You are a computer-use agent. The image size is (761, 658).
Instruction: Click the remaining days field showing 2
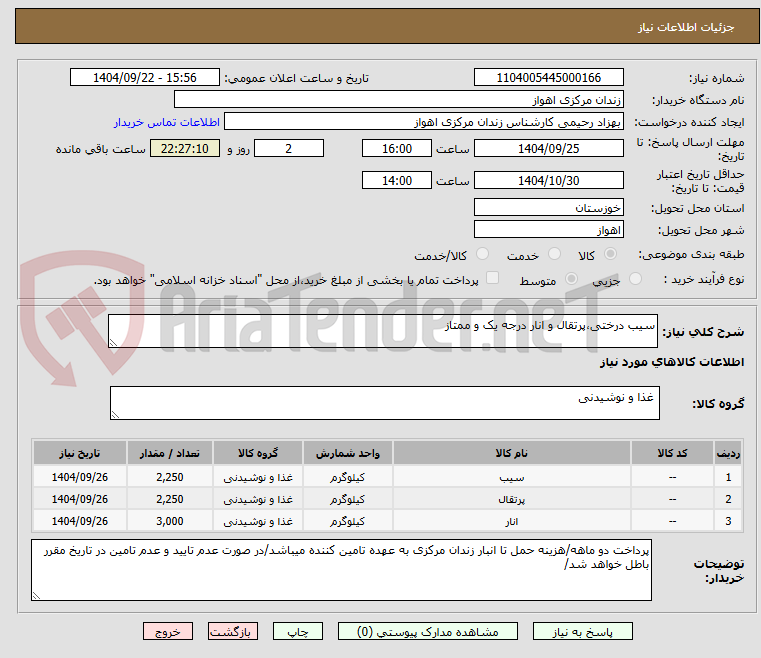pyautogui.click(x=289, y=148)
